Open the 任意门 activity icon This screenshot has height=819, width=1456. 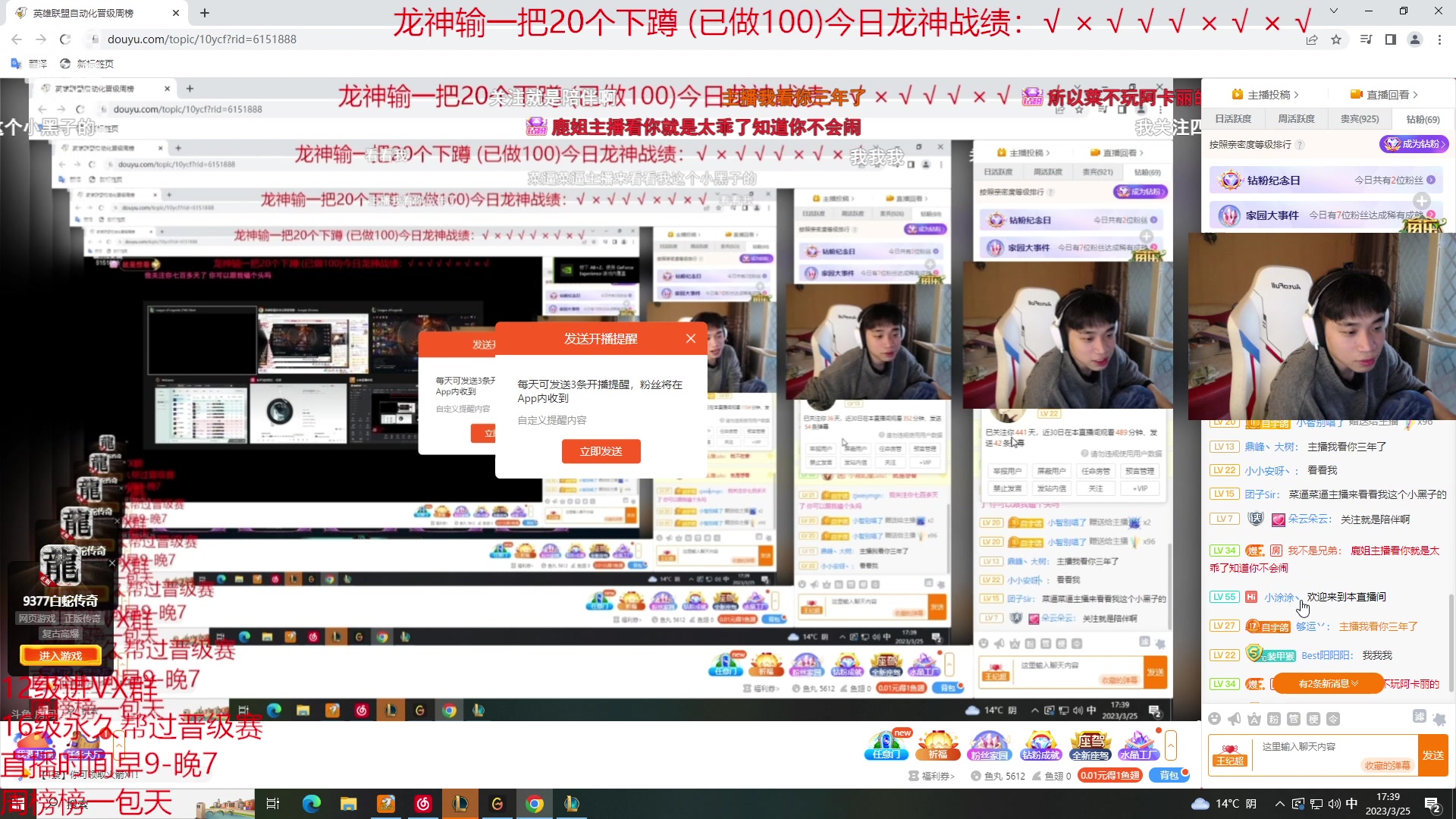click(x=886, y=745)
